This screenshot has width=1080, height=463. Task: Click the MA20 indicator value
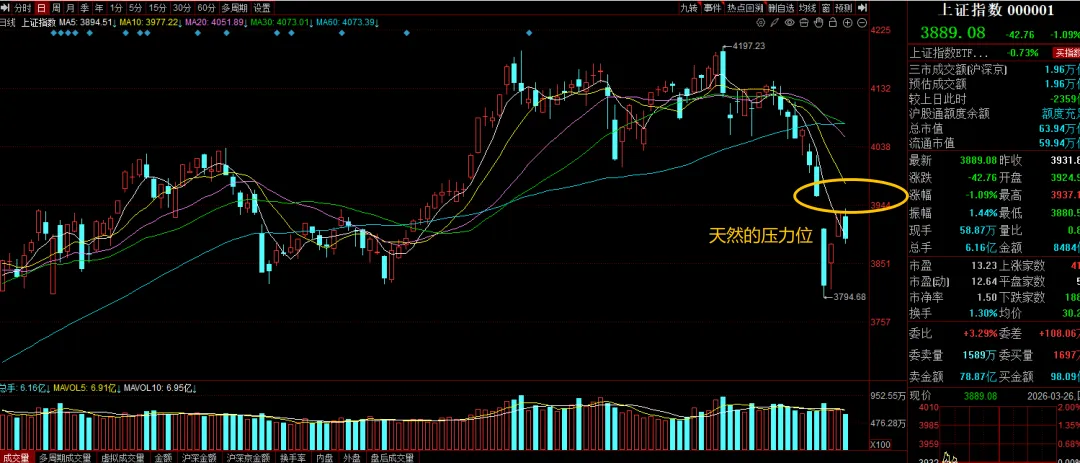click(x=215, y=22)
